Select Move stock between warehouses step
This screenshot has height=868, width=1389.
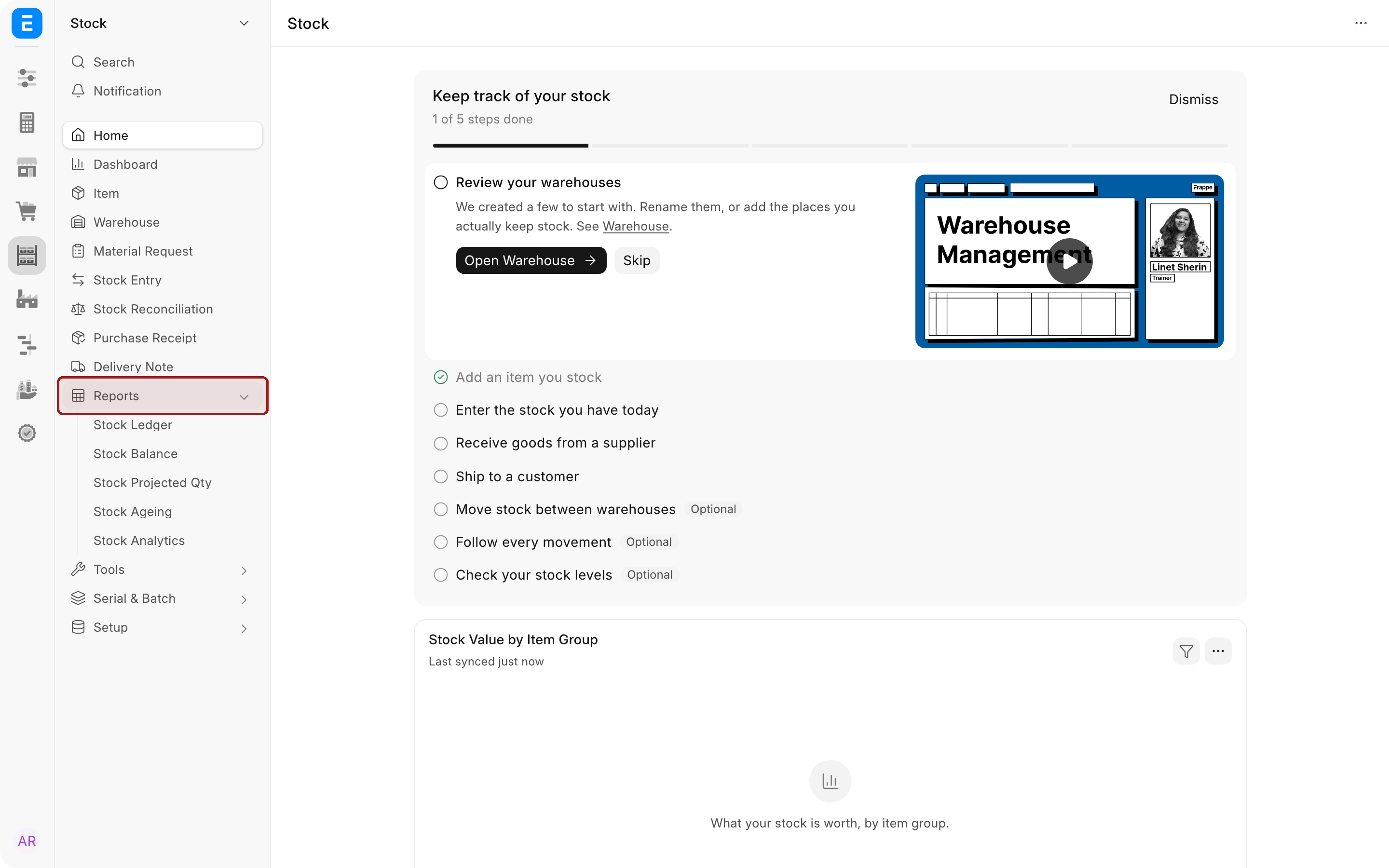565,509
